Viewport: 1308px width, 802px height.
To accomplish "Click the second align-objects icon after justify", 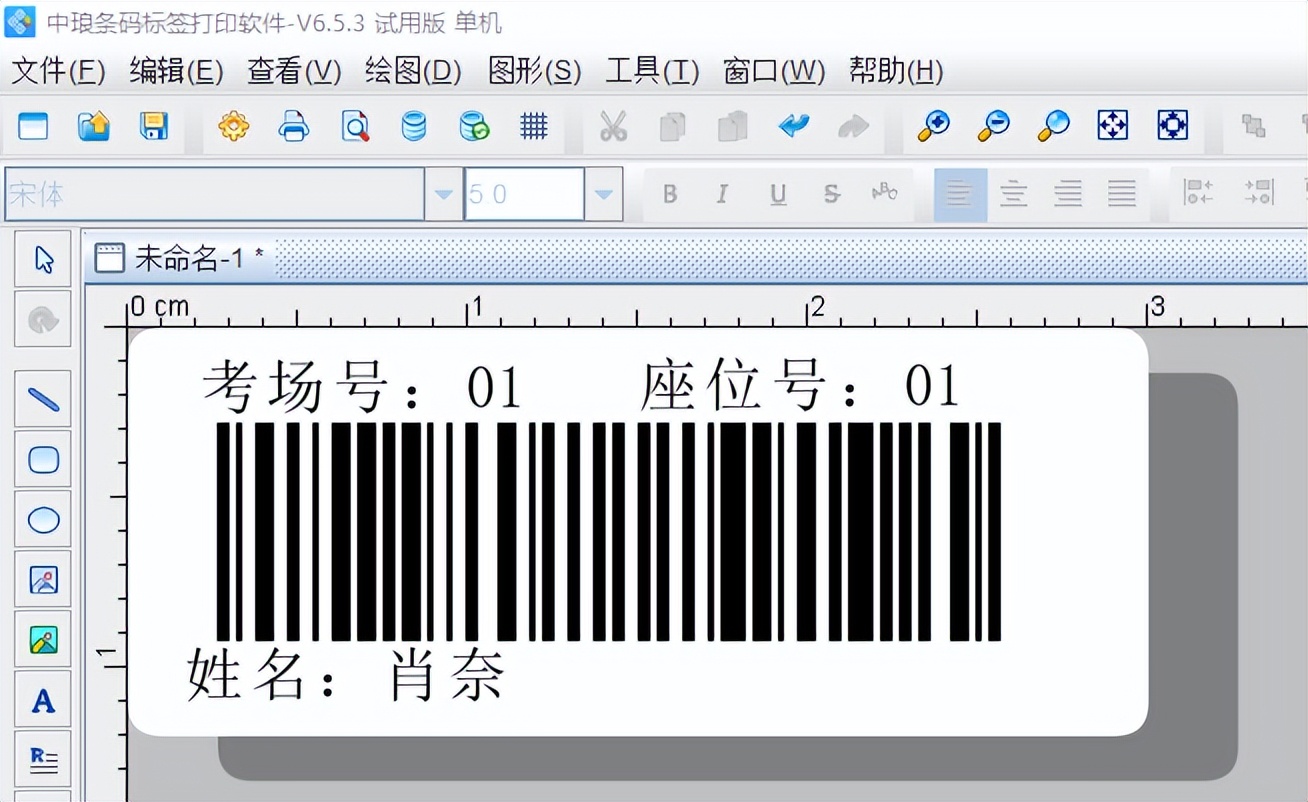I will click(x=1258, y=194).
